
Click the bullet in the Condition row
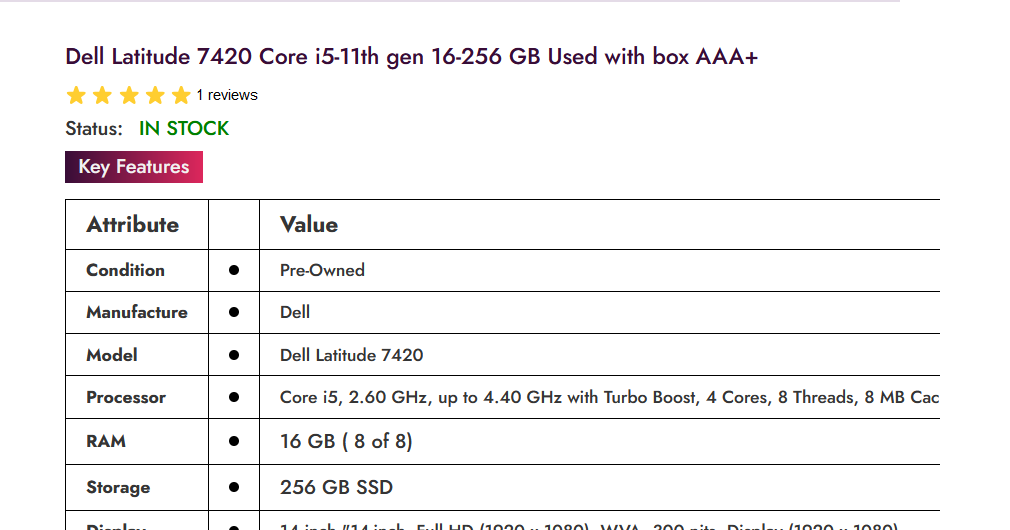click(234, 270)
